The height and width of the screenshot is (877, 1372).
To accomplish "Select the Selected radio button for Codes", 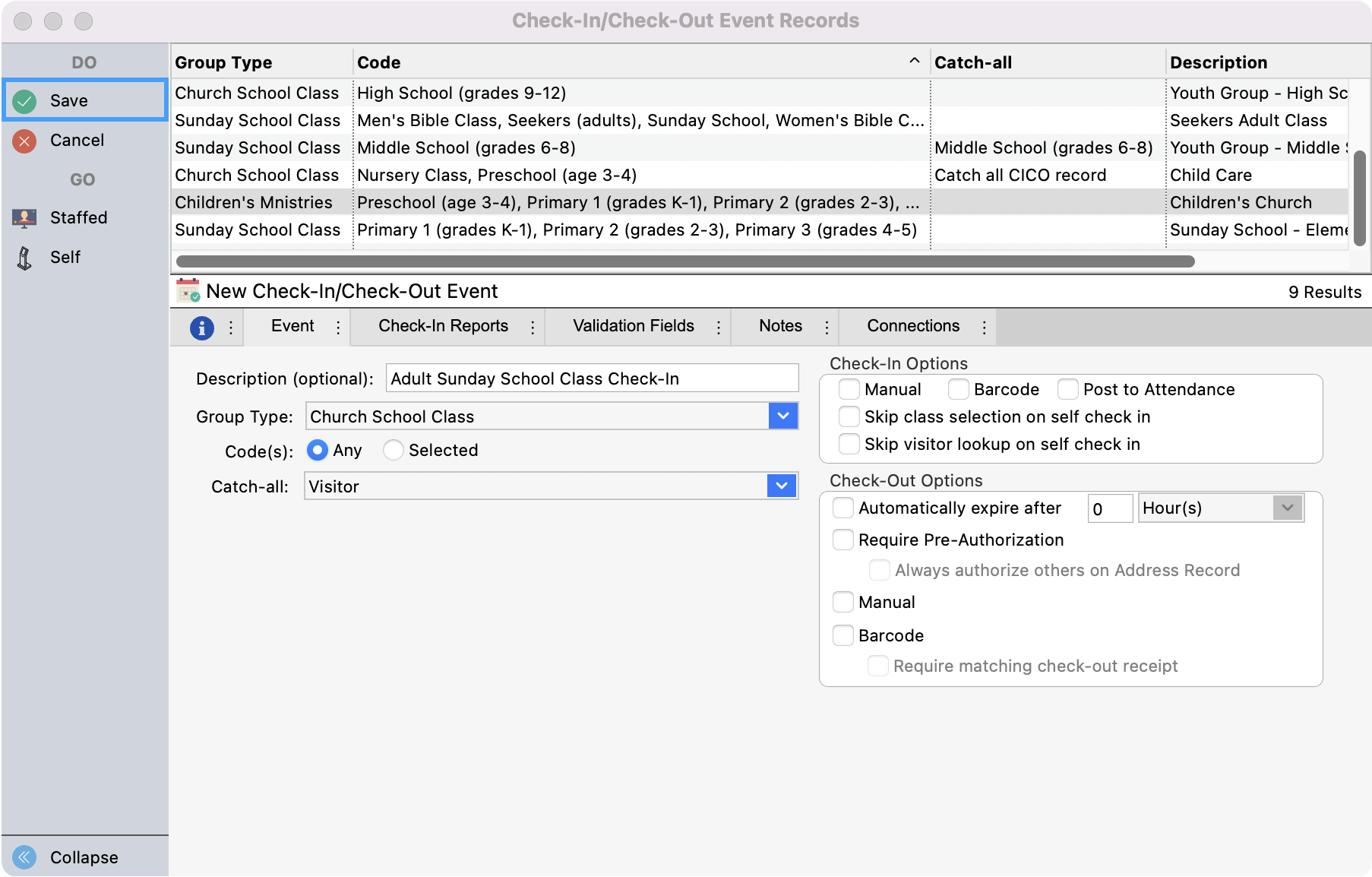I will pyautogui.click(x=394, y=450).
